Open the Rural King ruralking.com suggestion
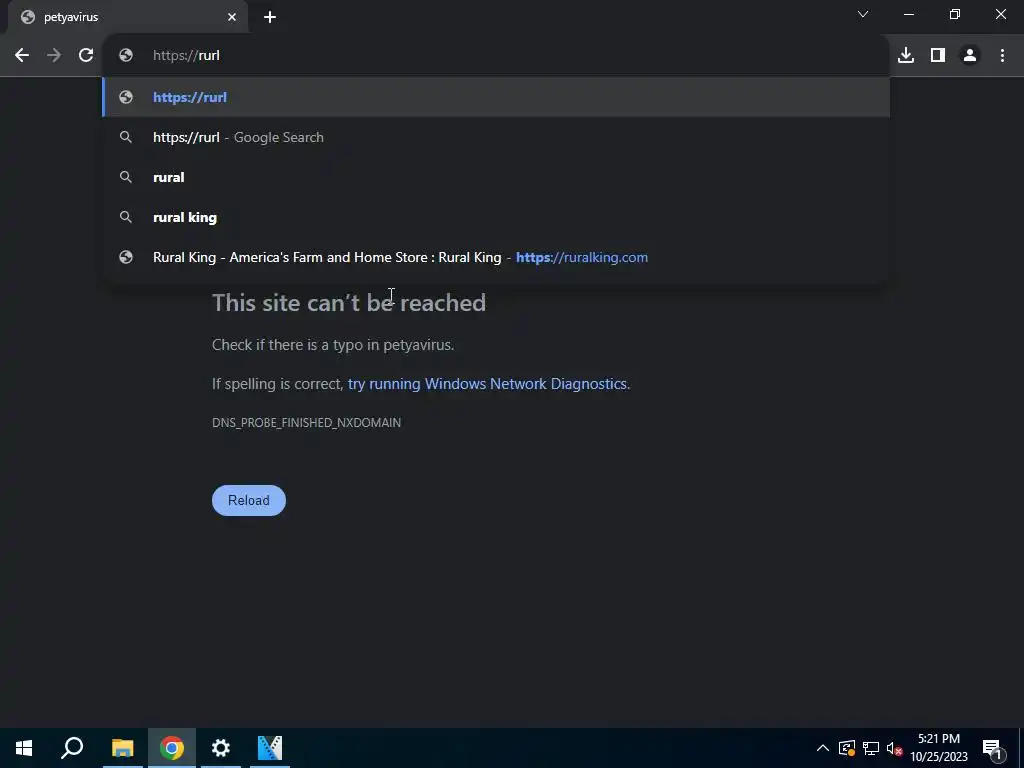The width and height of the screenshot is (1024, 768). tap(496, 257)
